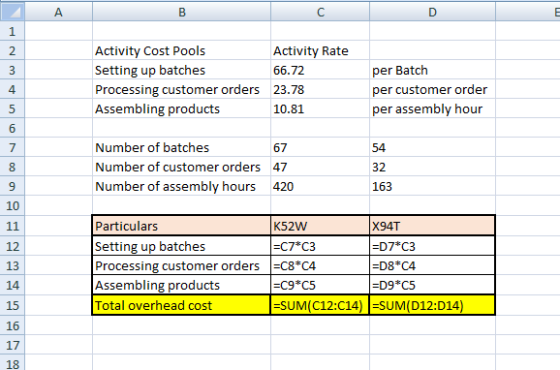Screen dimensions: 560x370
Task: Select column A header
Action: click(x=59, y=12)
